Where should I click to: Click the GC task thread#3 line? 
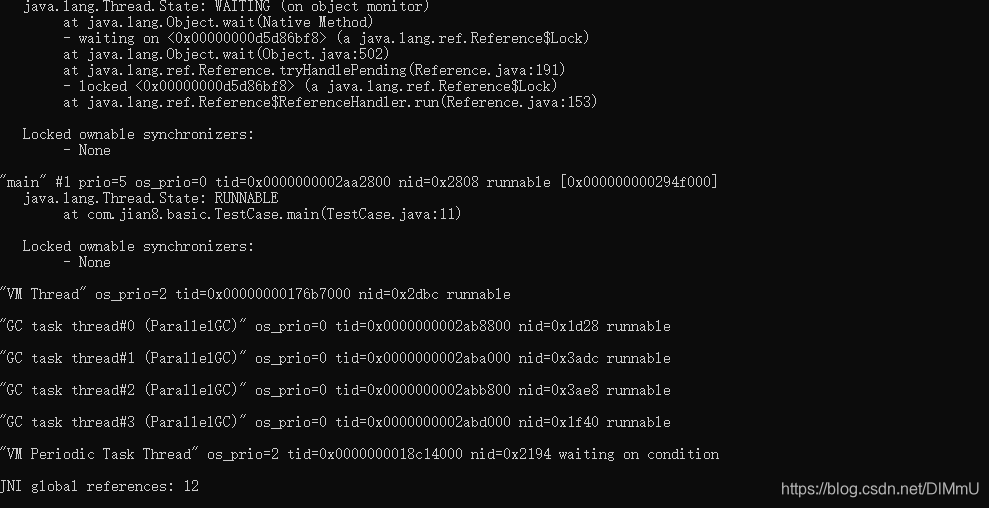pos(336,422)
